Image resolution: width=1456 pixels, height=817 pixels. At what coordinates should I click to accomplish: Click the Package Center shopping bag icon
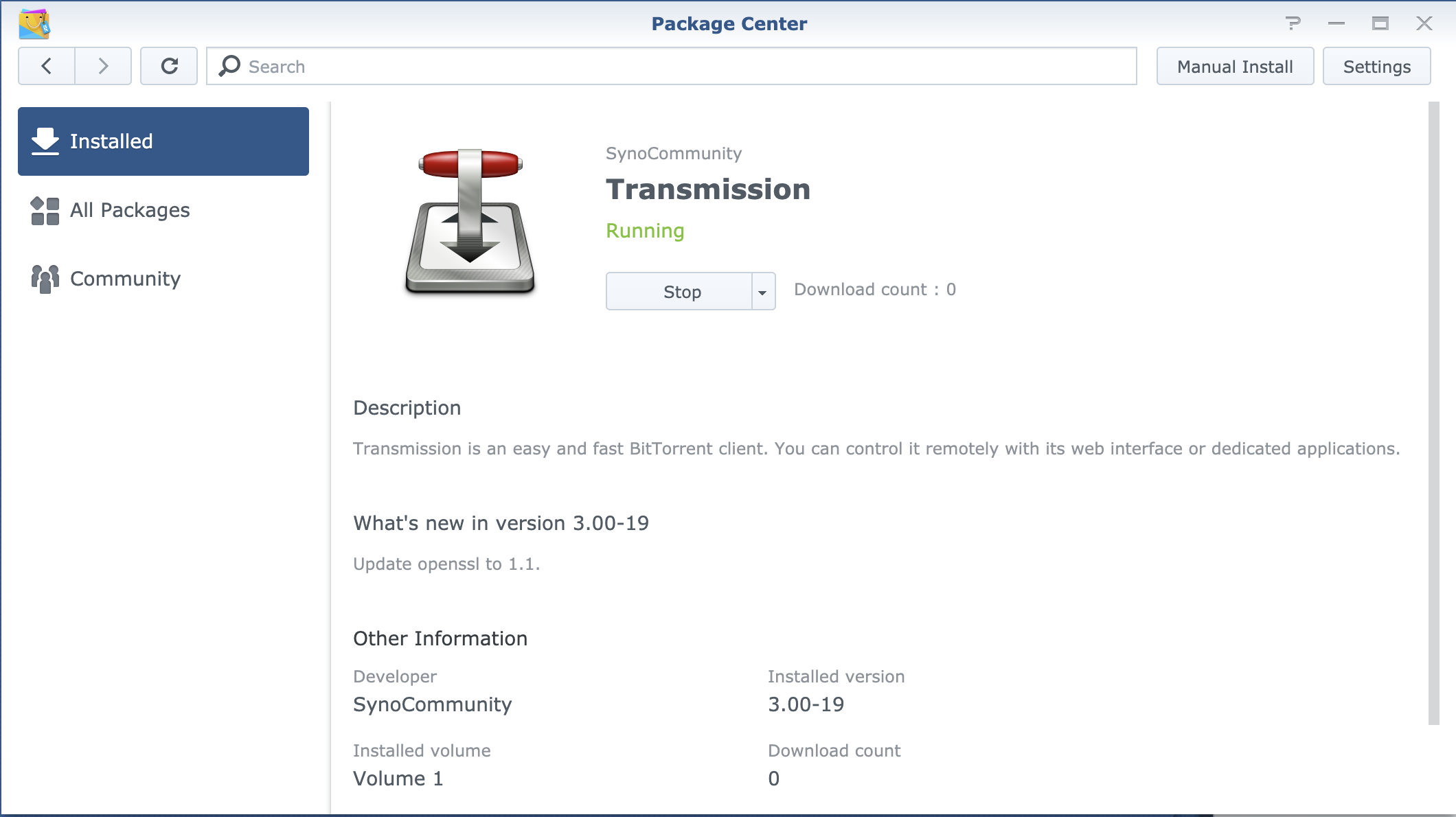tap(34, 23)
